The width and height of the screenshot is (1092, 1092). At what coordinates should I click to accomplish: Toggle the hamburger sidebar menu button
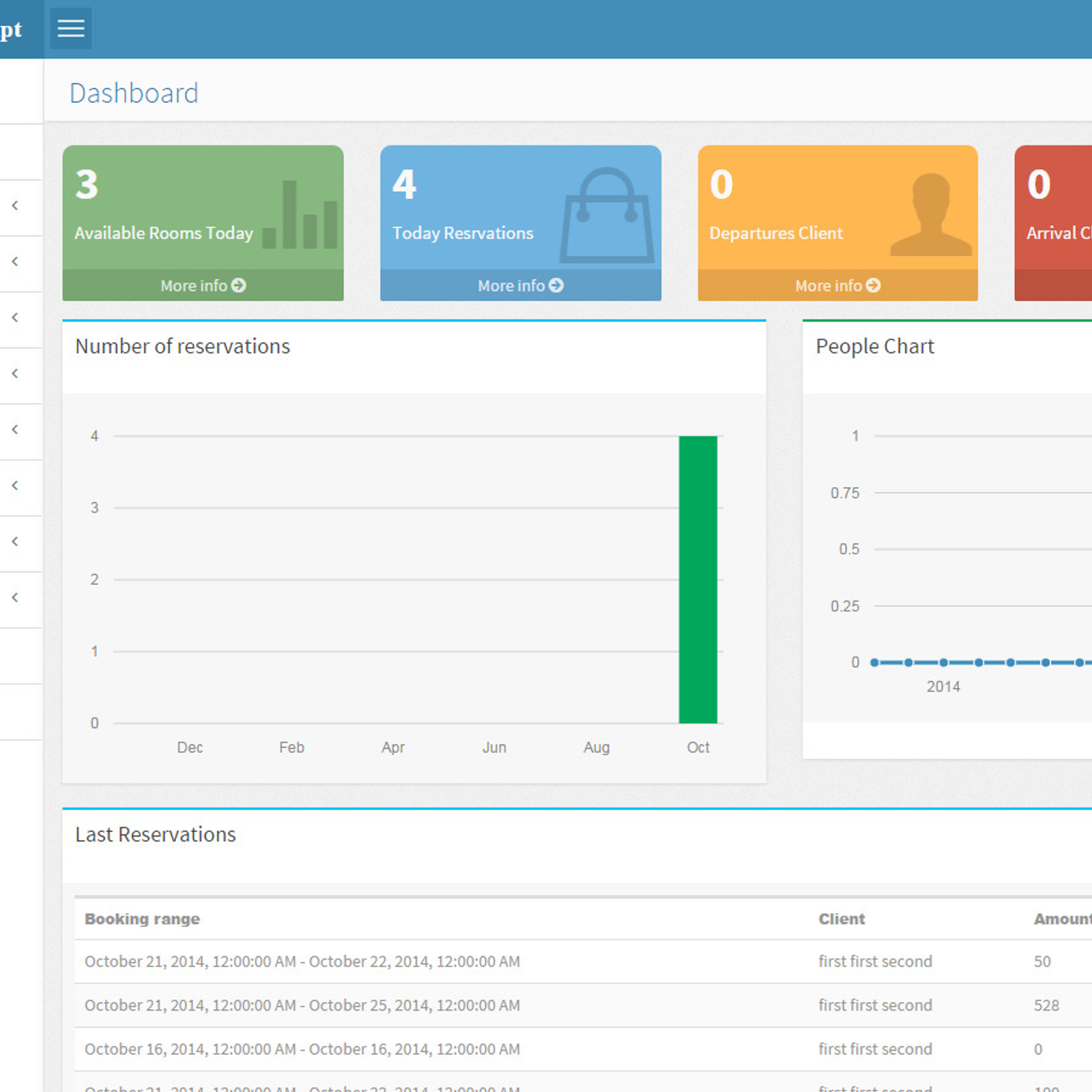click(x=71, y=29)
